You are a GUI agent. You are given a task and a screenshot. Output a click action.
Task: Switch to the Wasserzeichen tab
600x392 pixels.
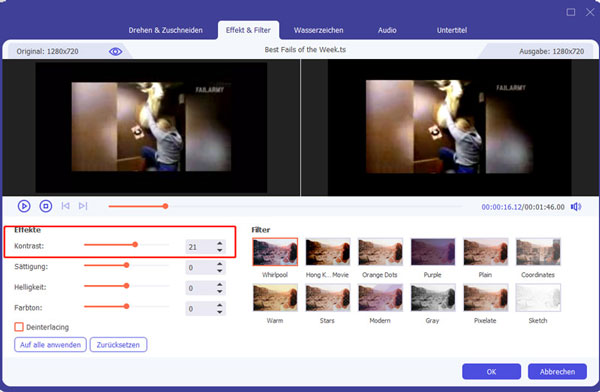click(x=318, y=30)
